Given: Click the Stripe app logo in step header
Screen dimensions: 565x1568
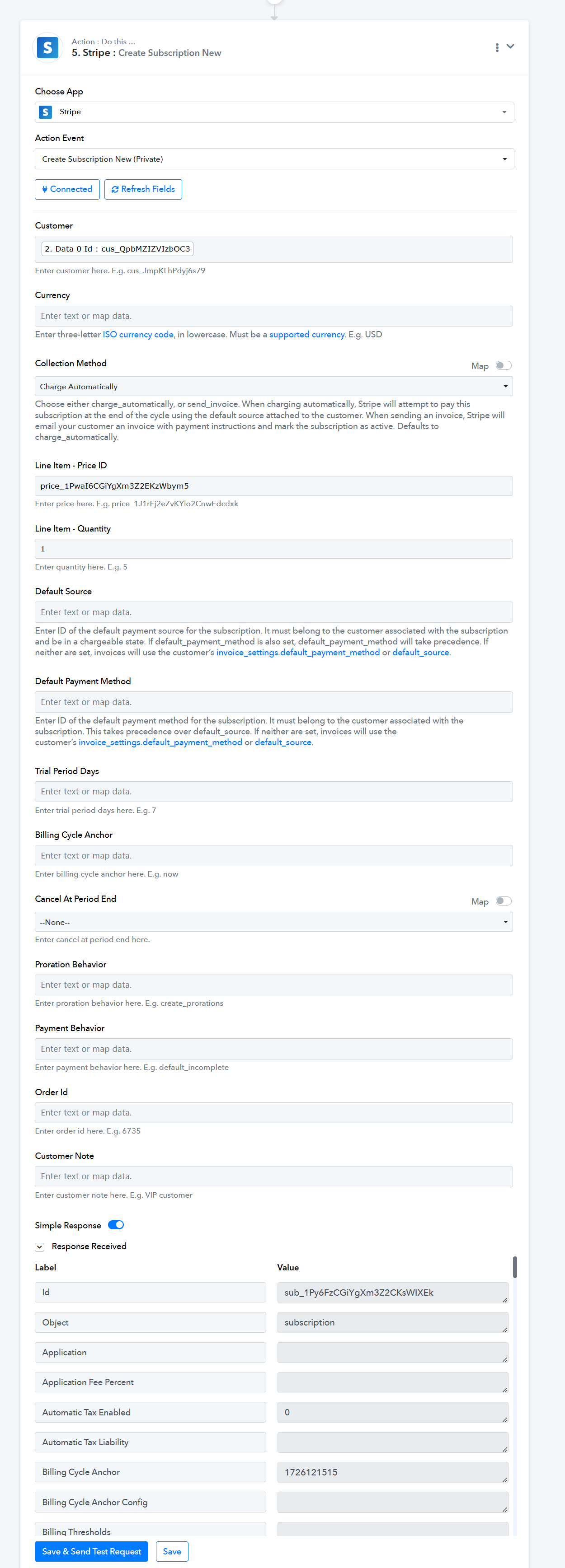Looking at the screenshot, I should 47,47.
